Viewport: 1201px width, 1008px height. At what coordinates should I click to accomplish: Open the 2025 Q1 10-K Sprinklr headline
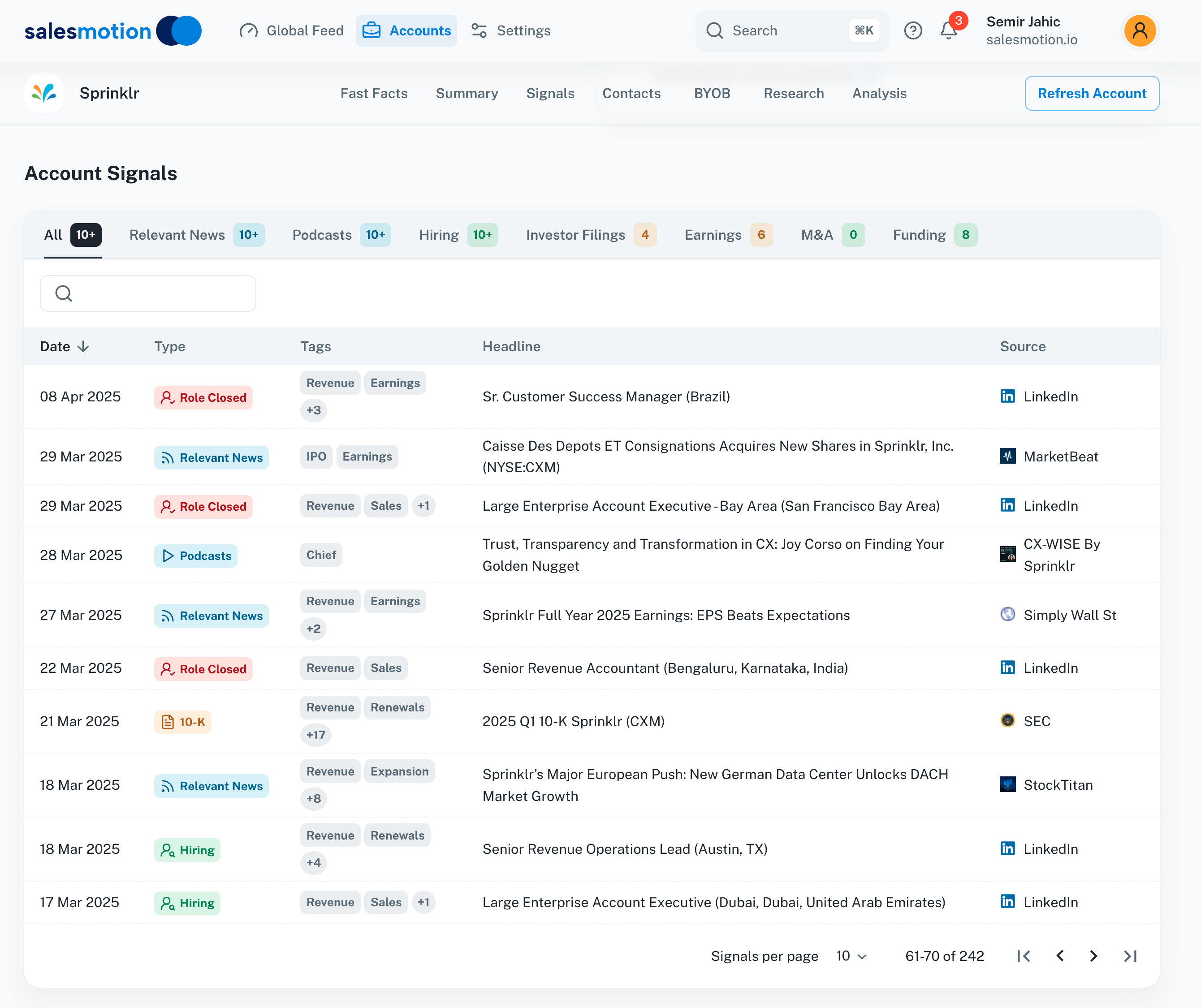pos(574,722)
